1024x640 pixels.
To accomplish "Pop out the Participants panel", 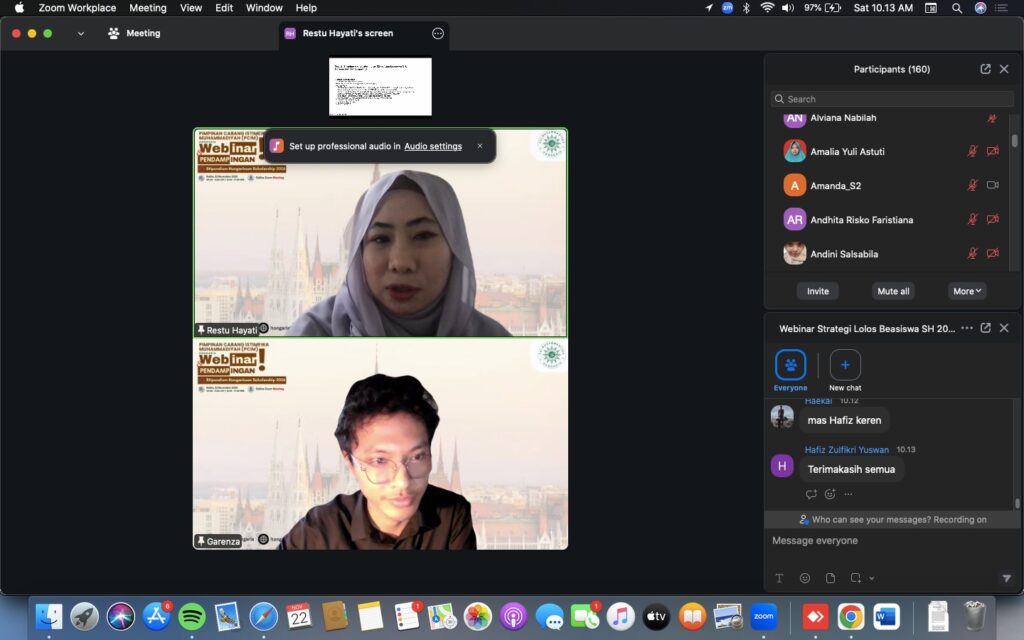I will click(x=985, y=69).
